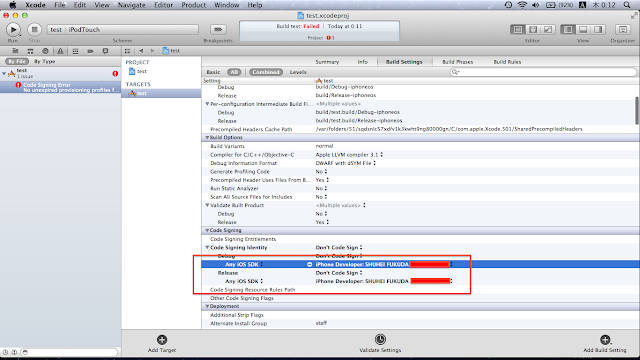Viewport: 640px width, 360px height.
Task: Go forward in the jump bar history
Action: [x=152, y=51]
